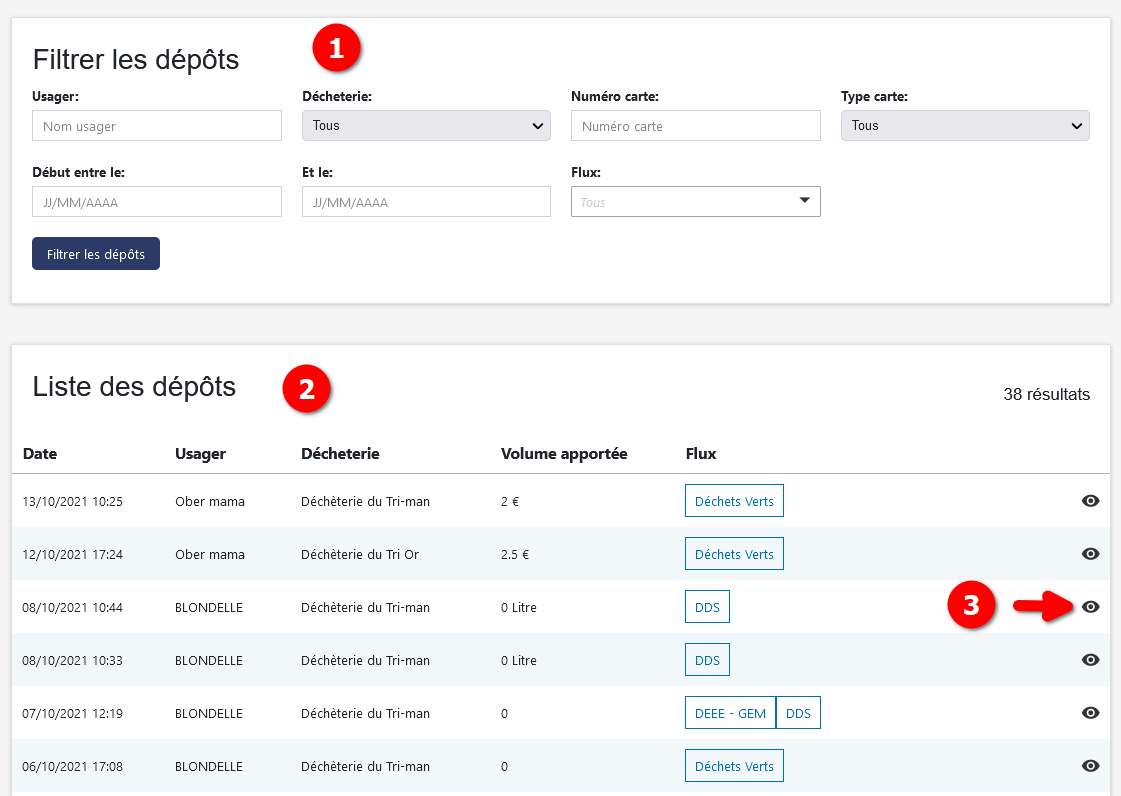This screenshot has width=1121, height=796.
Task: Click DDS tag on 08/10/2021 10:44 row
Action: pyautogui.click(x=707, y=607)
